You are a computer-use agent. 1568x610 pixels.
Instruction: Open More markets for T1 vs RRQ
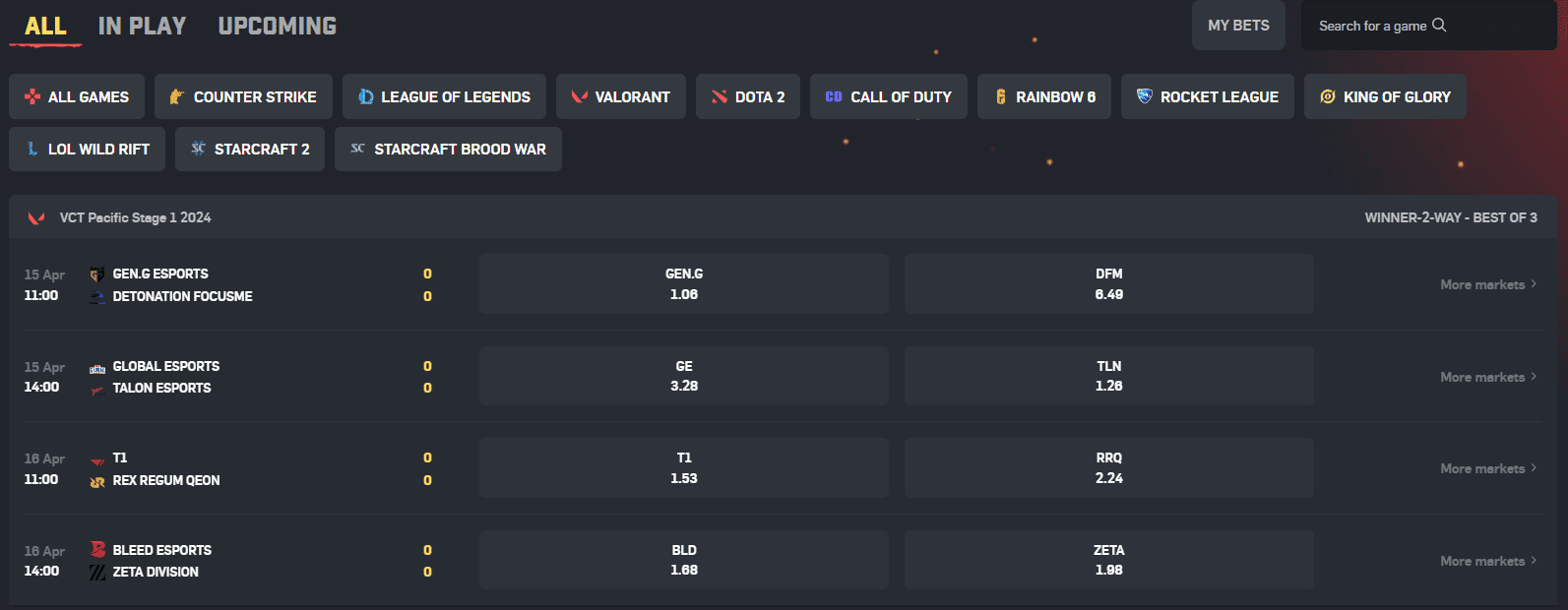tap(1487, 468)
